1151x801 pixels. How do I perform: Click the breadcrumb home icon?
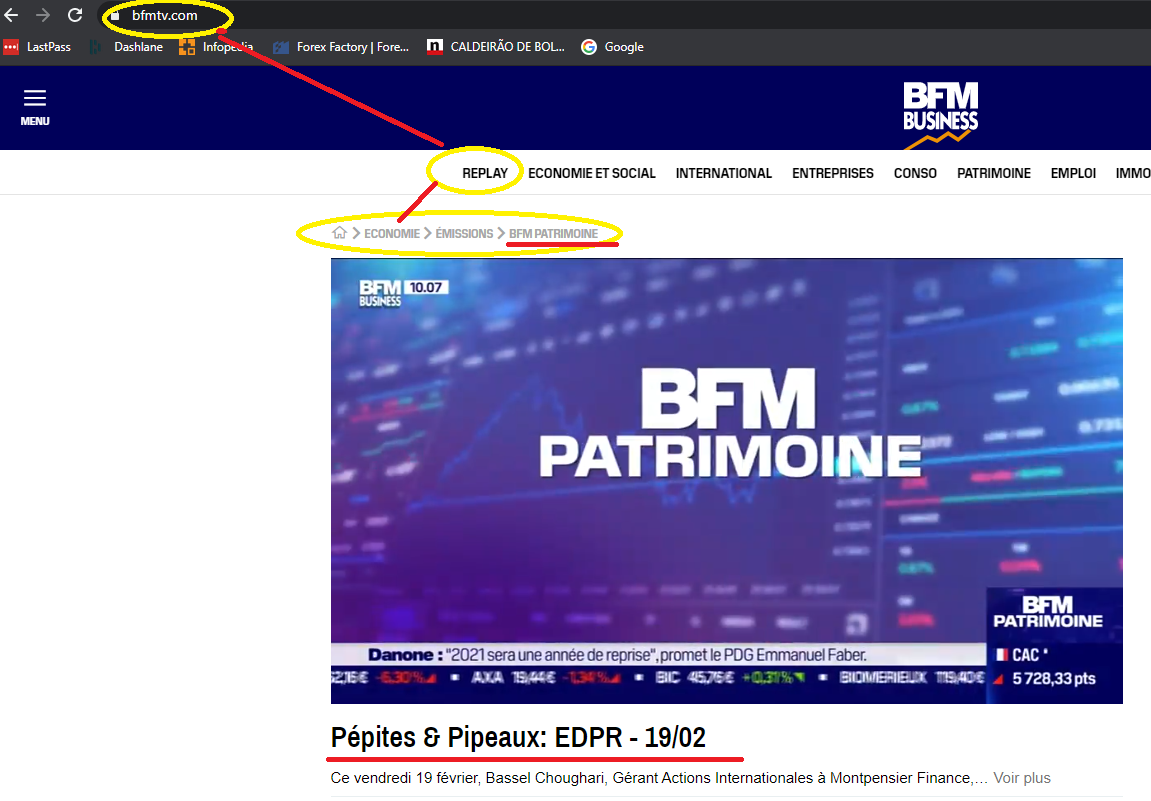(339, 233)
